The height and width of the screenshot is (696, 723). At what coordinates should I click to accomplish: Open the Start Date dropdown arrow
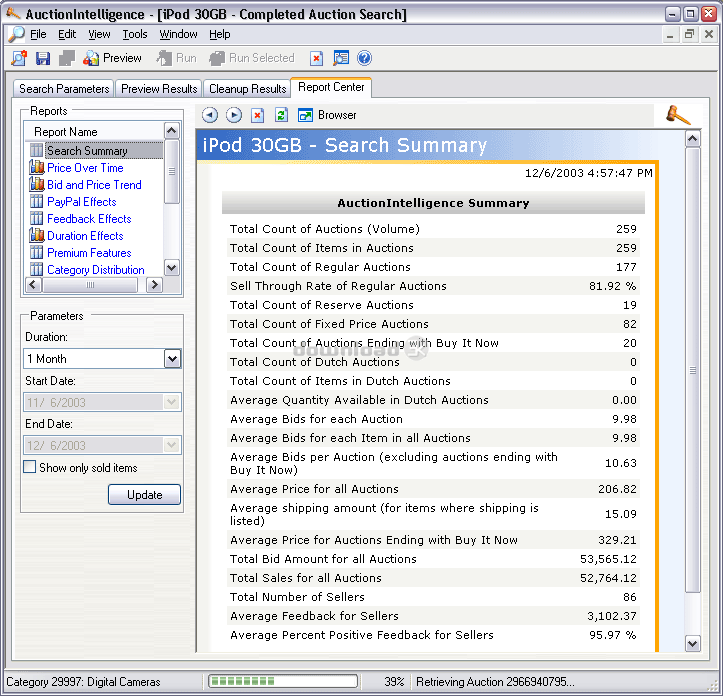pos(172,402)
